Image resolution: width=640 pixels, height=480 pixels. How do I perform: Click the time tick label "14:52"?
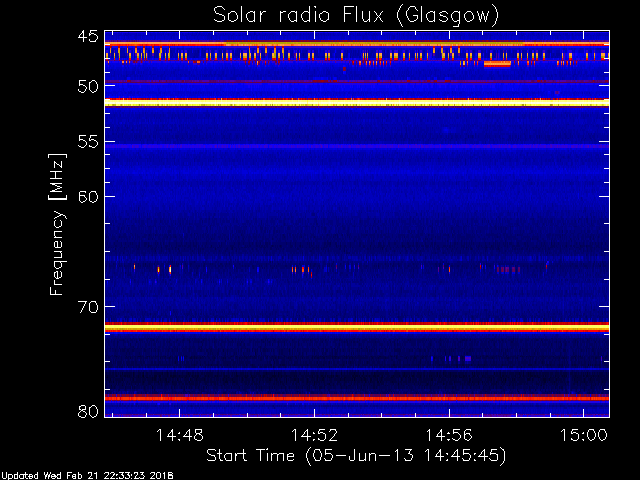point(314,435)
